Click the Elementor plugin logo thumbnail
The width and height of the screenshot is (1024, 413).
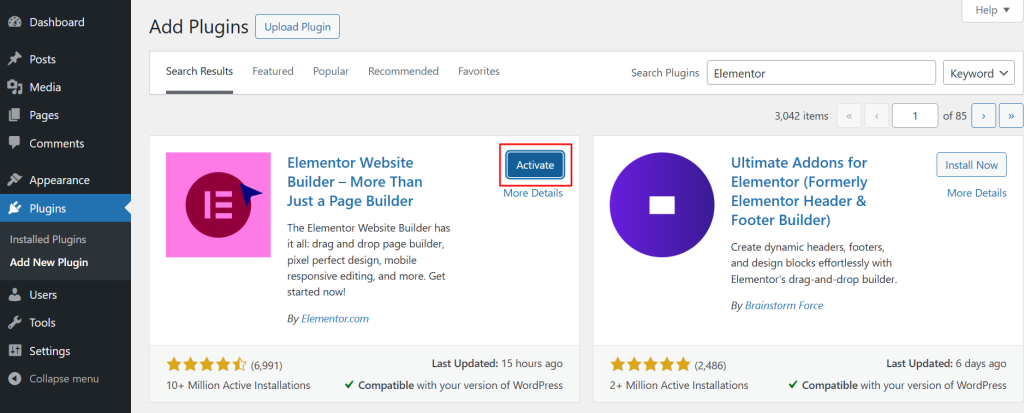(218, 204)
